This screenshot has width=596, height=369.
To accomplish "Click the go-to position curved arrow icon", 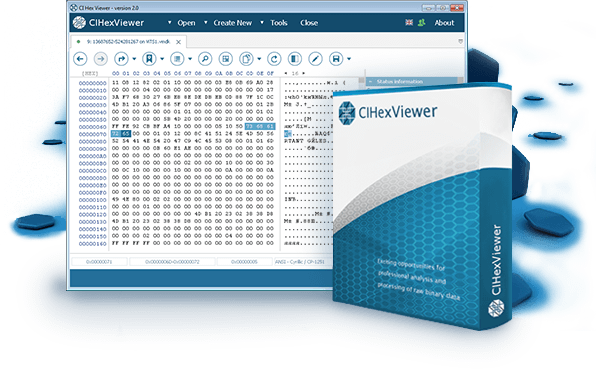I will 121,59.
